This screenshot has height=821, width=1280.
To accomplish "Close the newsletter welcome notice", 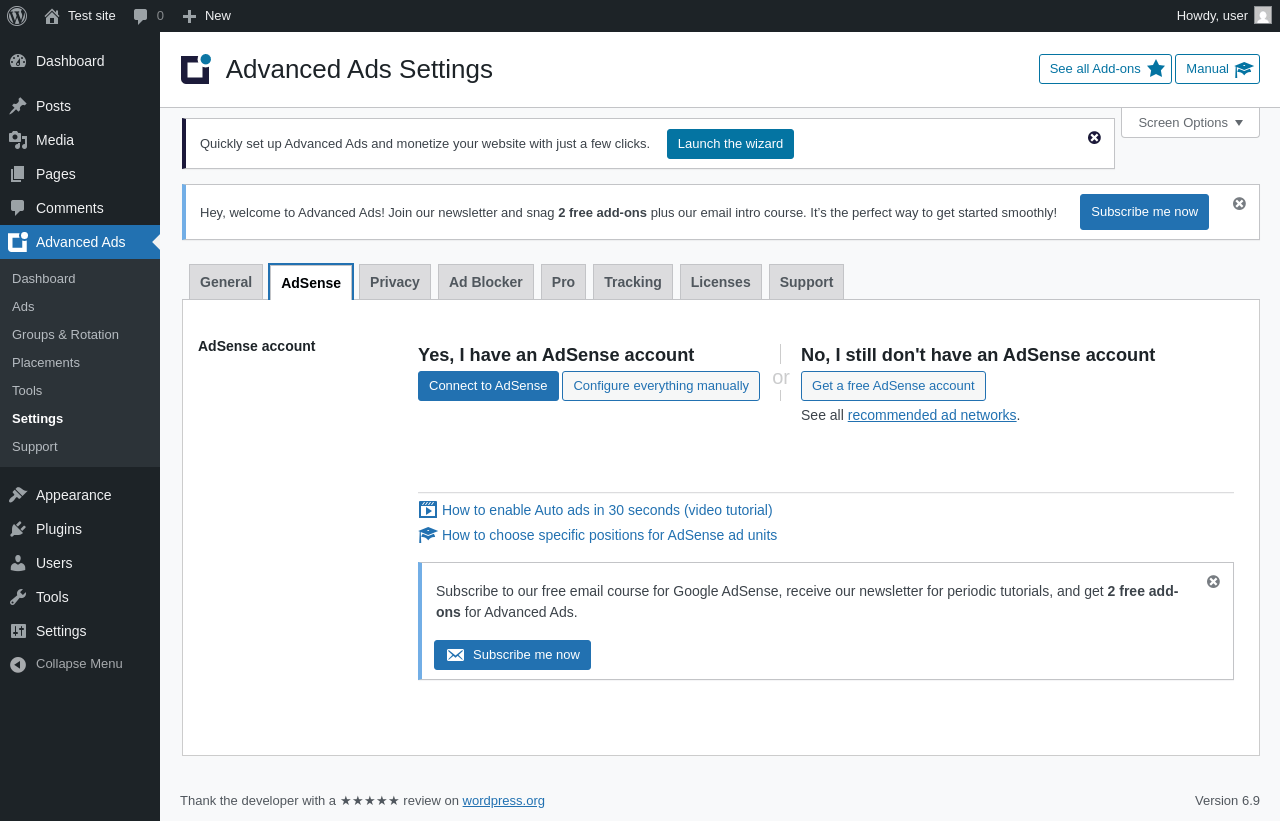I will click(1239, 204).
